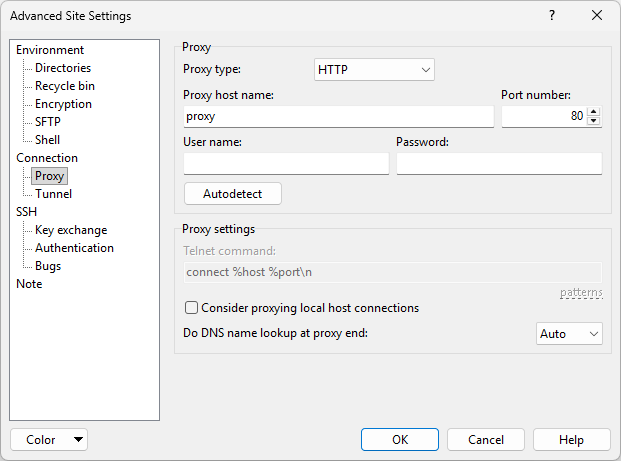Select Authentication in the tree
The image size is (621, 461).
(x=74, y=248)
